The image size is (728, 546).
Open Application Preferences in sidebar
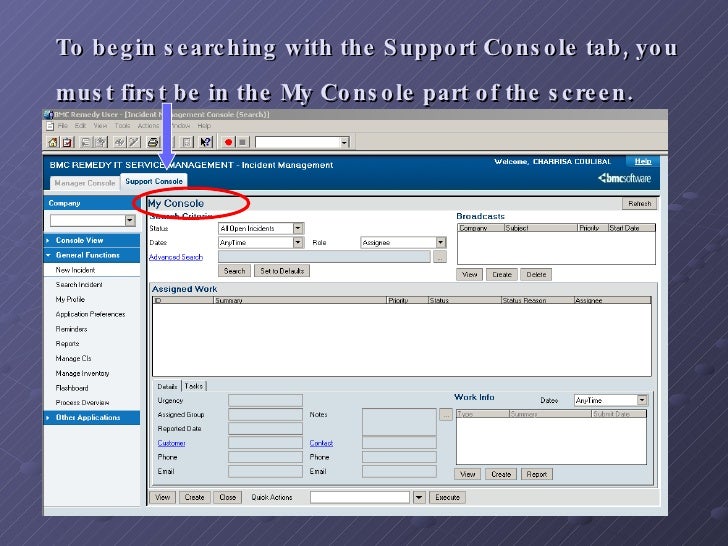pos(91,314)
